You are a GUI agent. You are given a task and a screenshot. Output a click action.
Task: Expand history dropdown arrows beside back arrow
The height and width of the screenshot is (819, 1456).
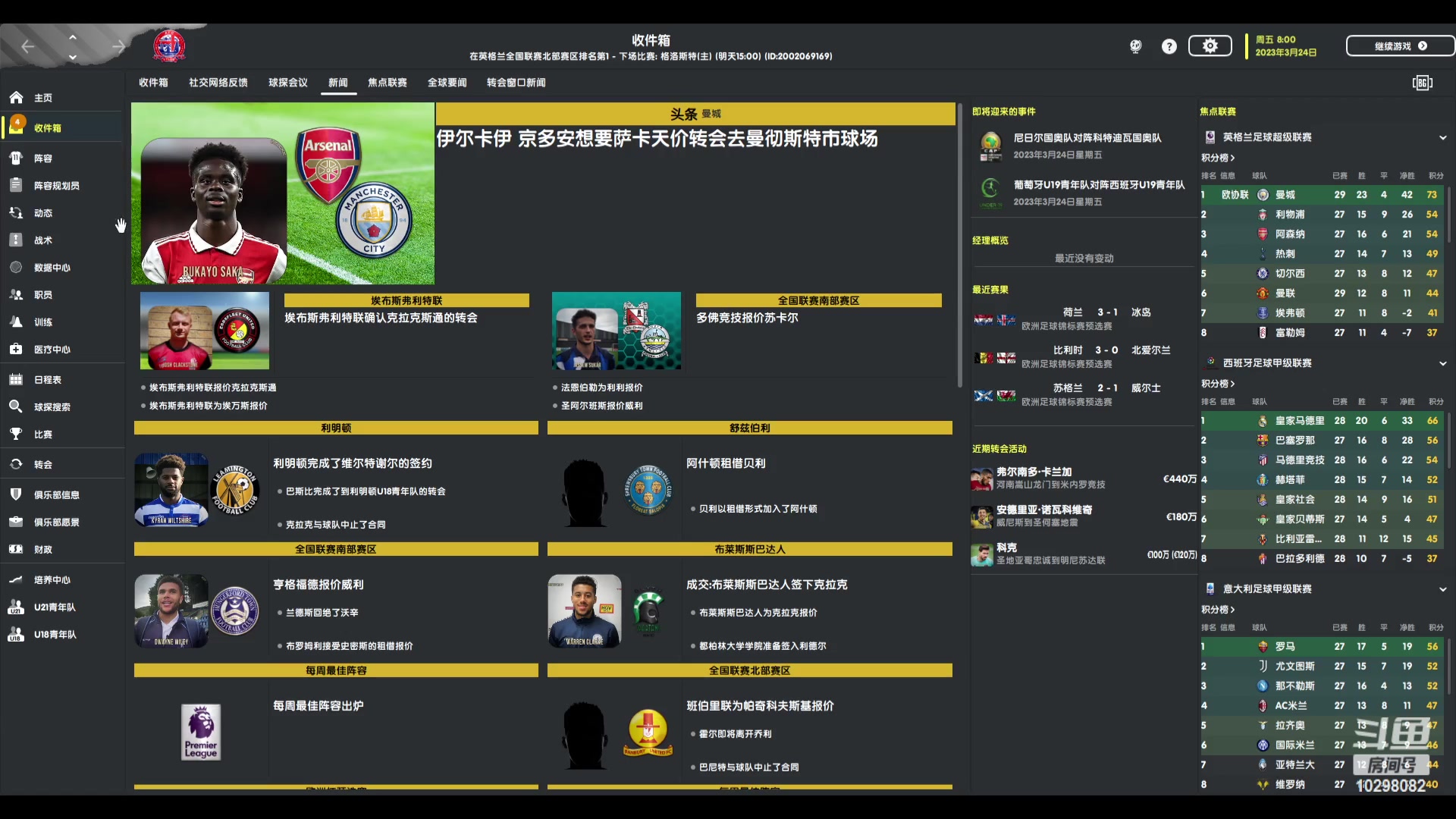[x=73, y=47]
